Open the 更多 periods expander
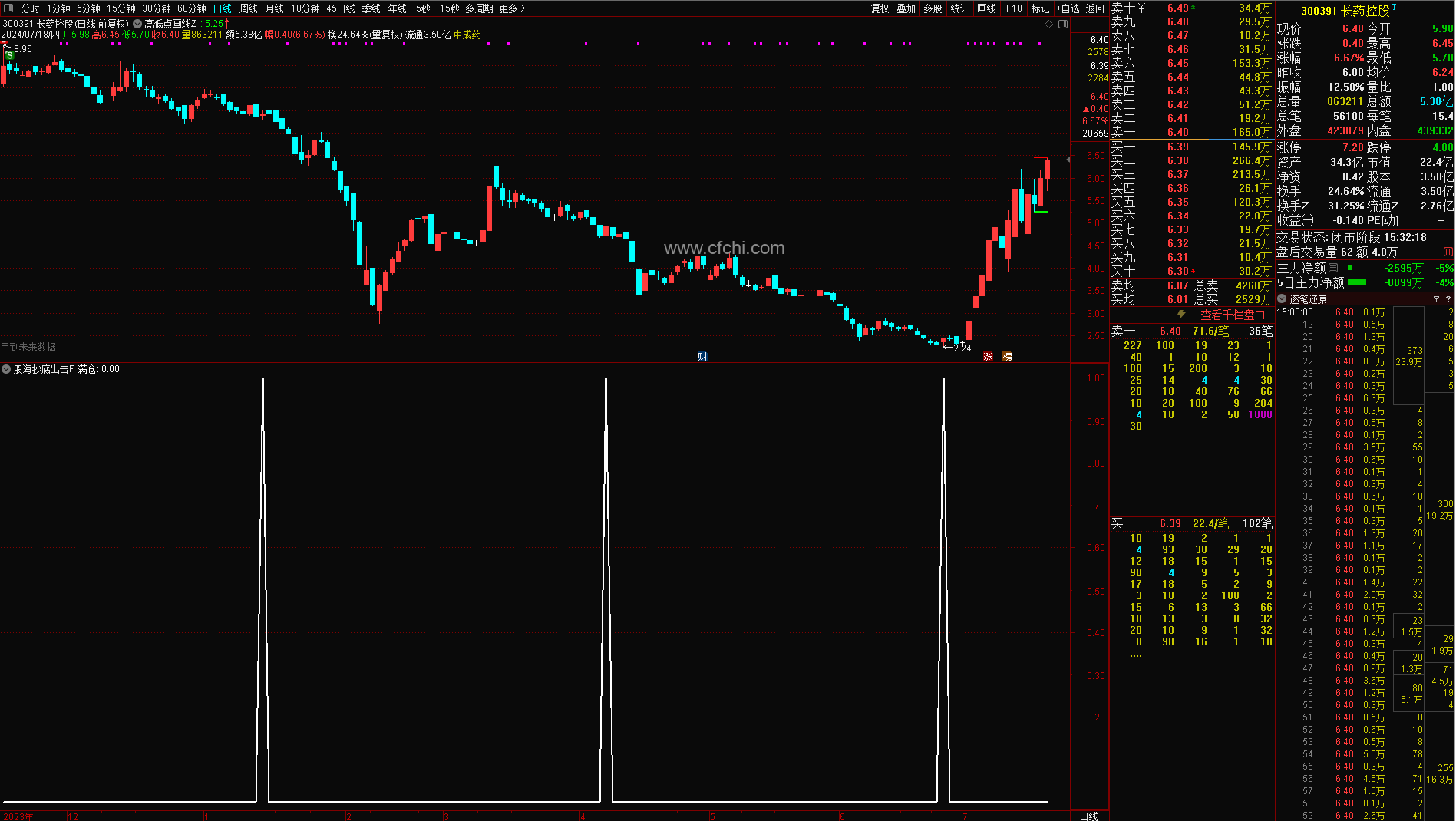Viewport: 1456px width, 821px height. tap(512, 8)
